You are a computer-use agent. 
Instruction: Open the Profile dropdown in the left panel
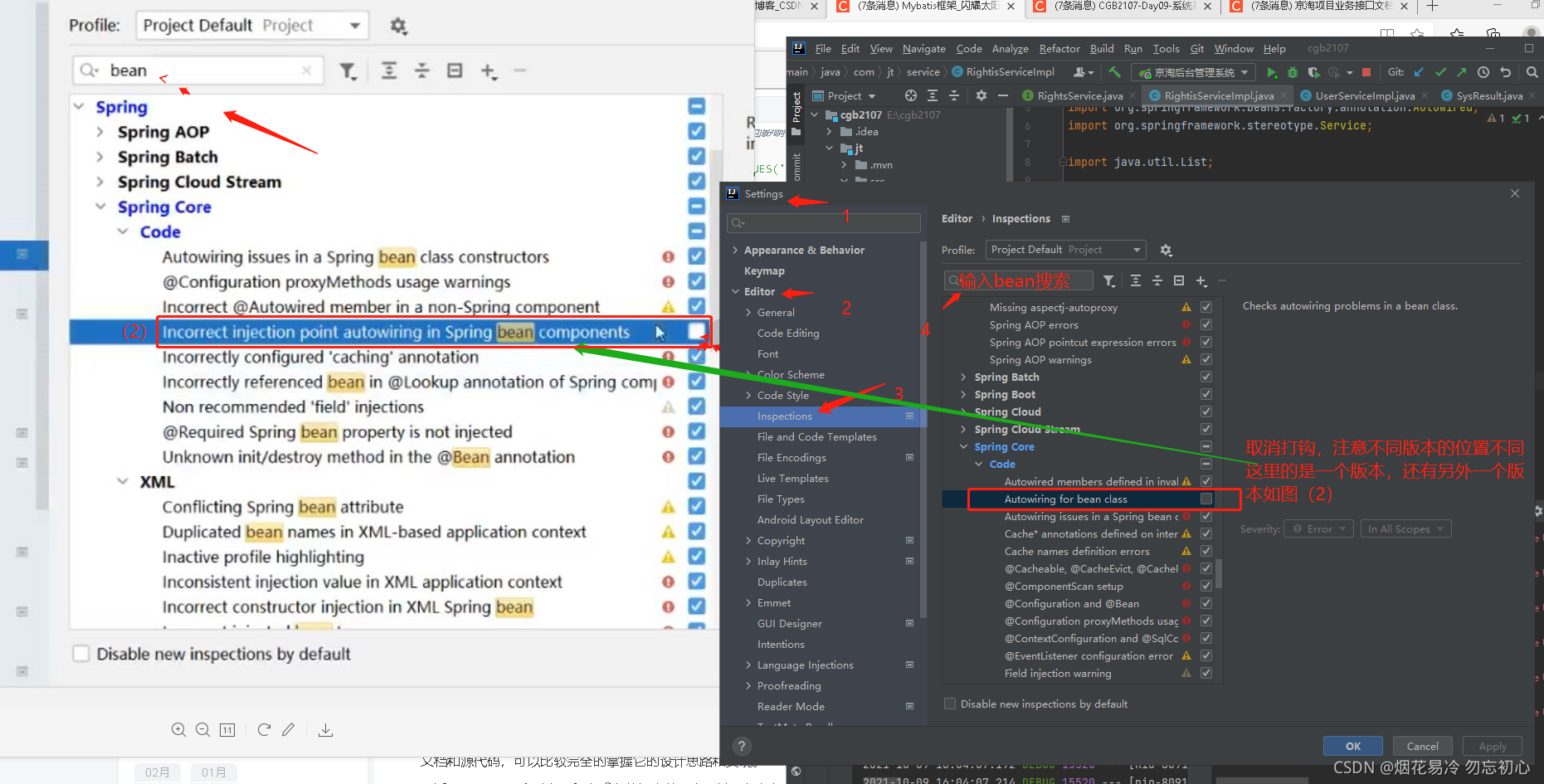(x=252, y=26)
